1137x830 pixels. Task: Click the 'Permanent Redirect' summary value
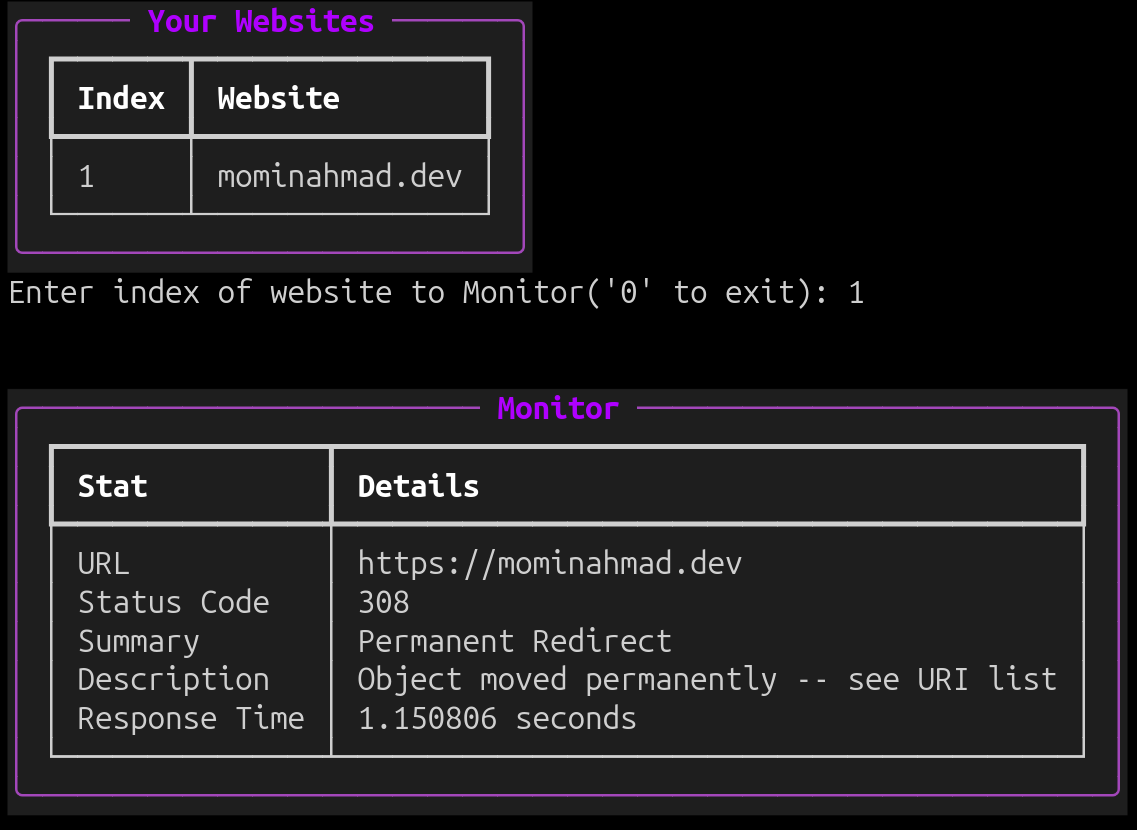515,642
